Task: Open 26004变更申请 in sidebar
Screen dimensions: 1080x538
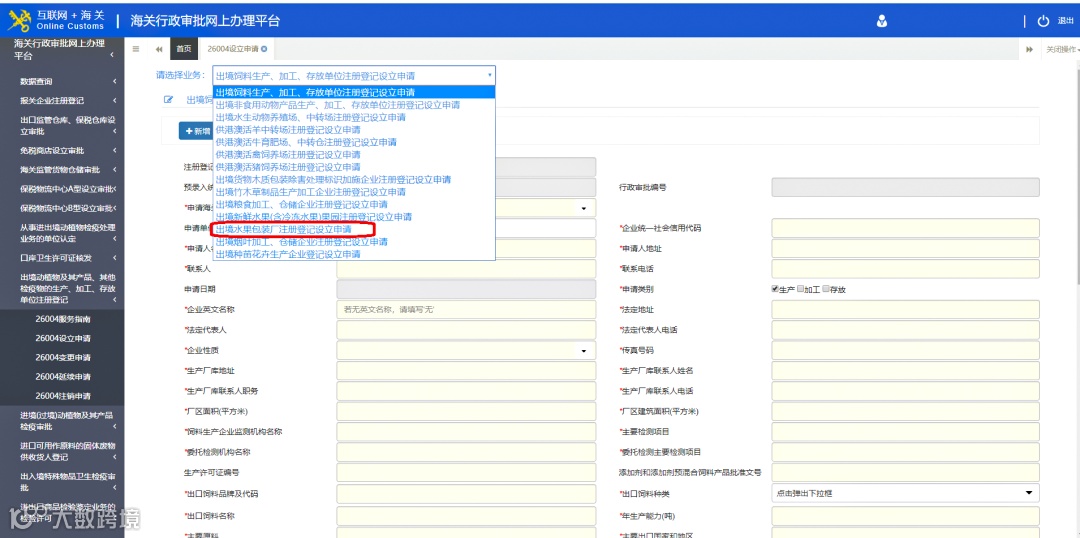Action: (x=63, y=358)
